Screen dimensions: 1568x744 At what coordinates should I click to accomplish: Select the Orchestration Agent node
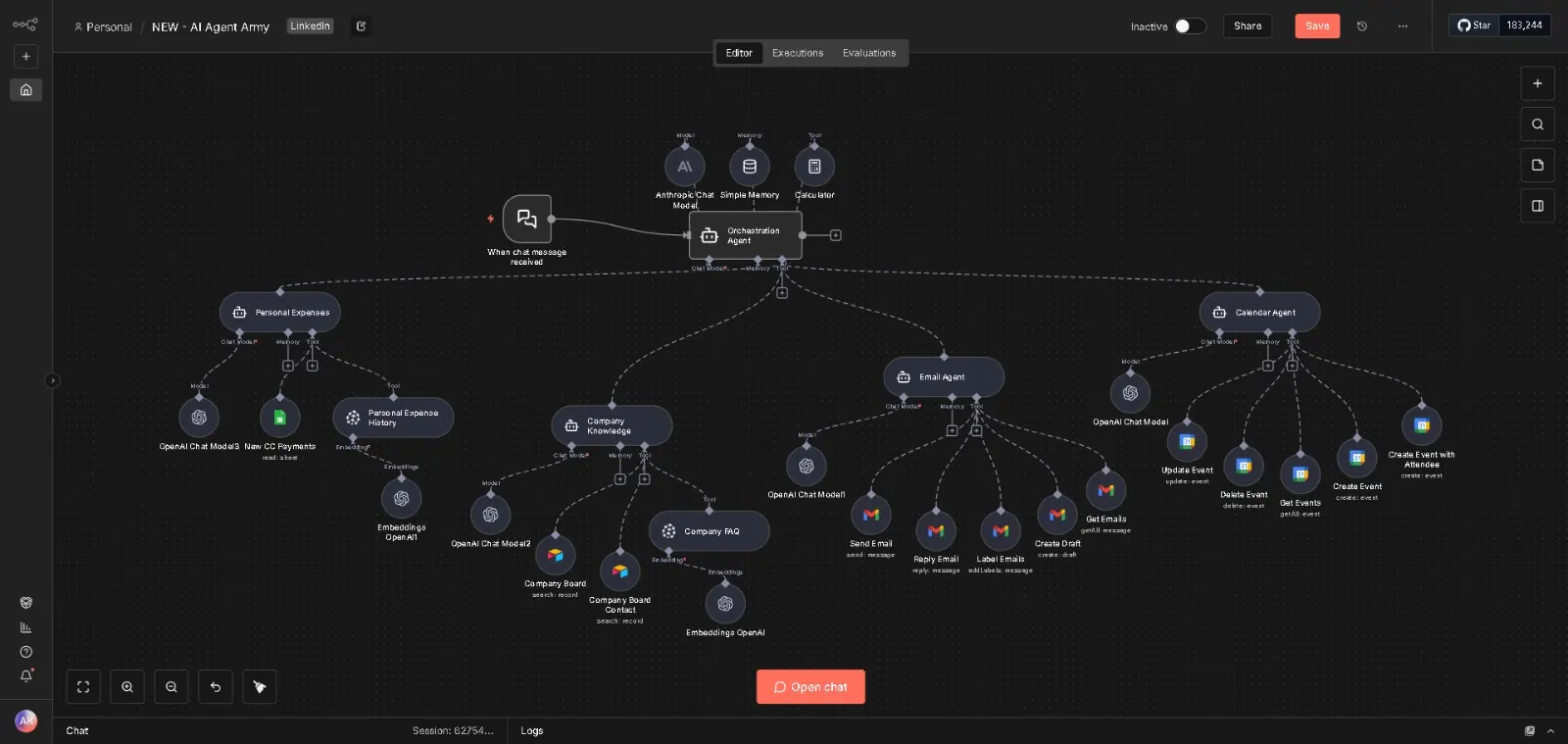click(x=746, y=235)
